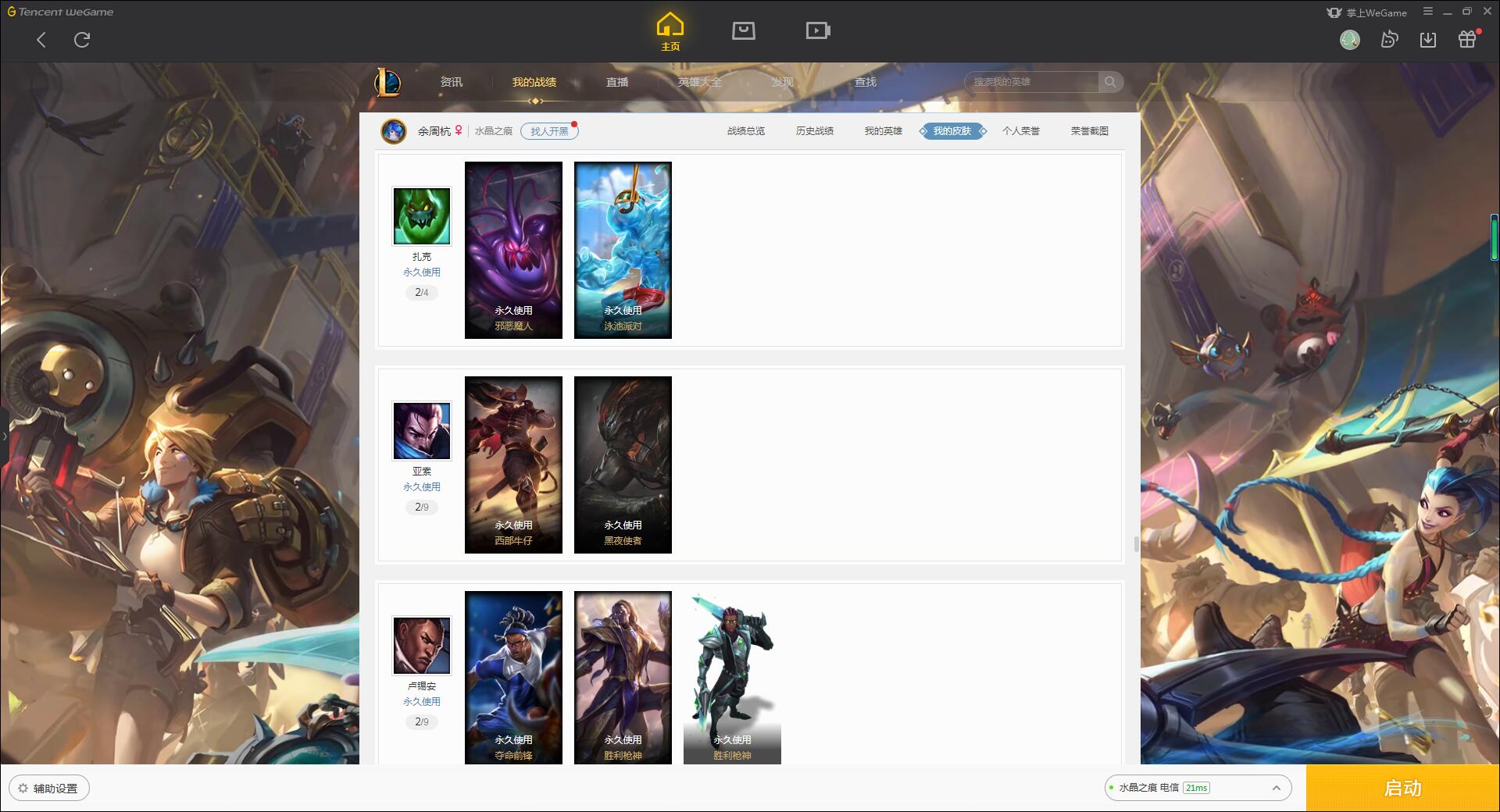Image resolution: width=1500 pixels, height=812 pixels.
Task: Open the user avatar in top right
Action: (x=1350, y=40)
